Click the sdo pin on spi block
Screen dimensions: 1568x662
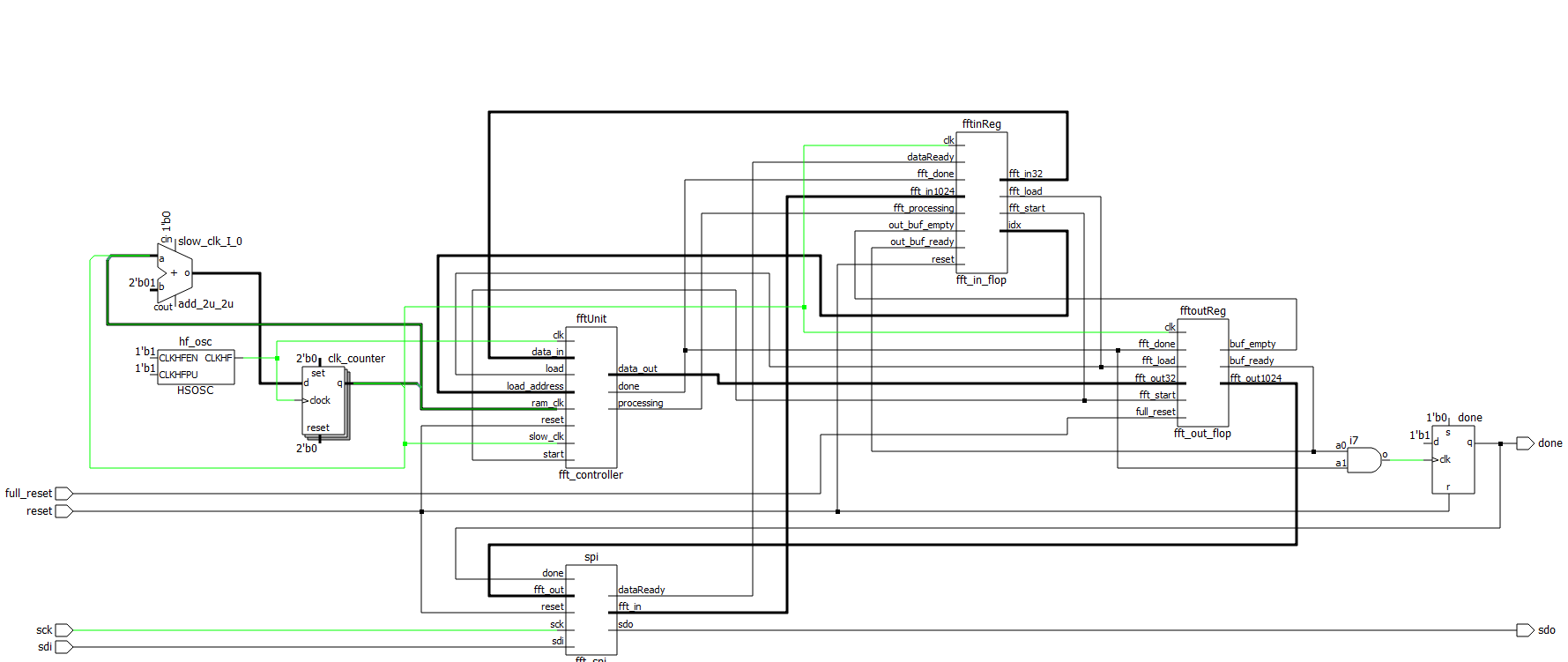click(626, 624)
